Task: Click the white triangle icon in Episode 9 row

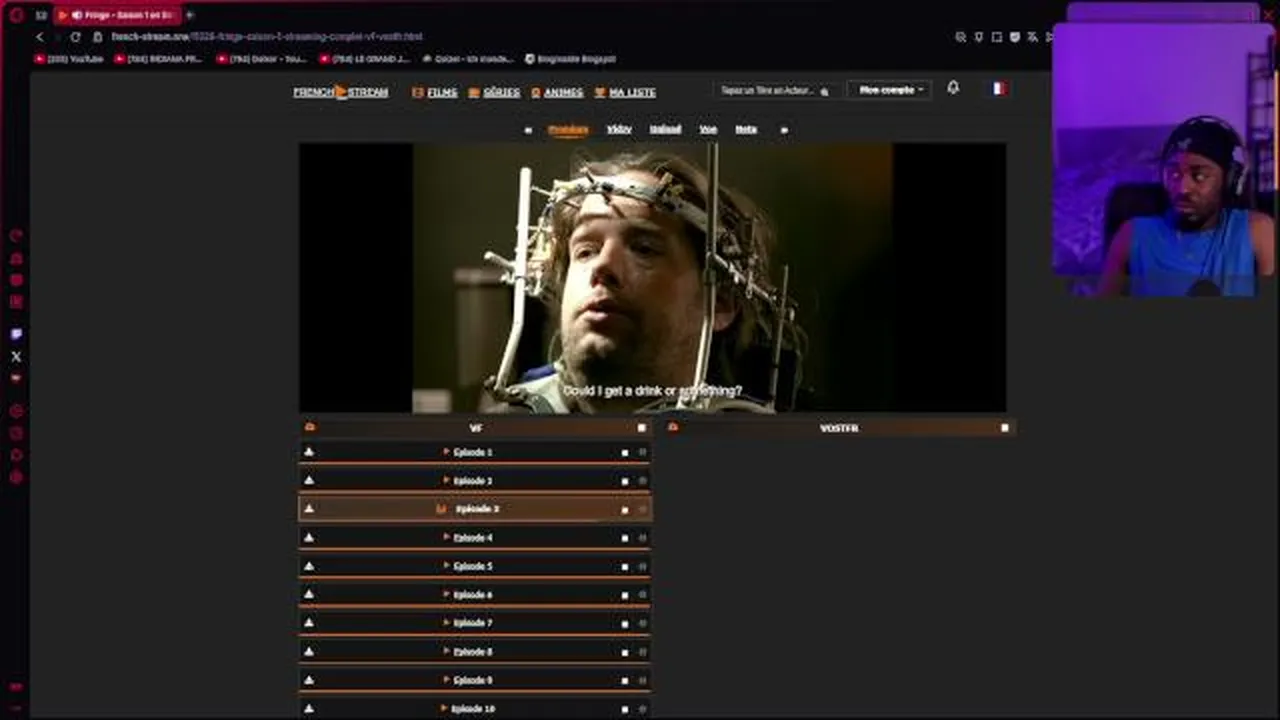Action: tap(309, 680)
